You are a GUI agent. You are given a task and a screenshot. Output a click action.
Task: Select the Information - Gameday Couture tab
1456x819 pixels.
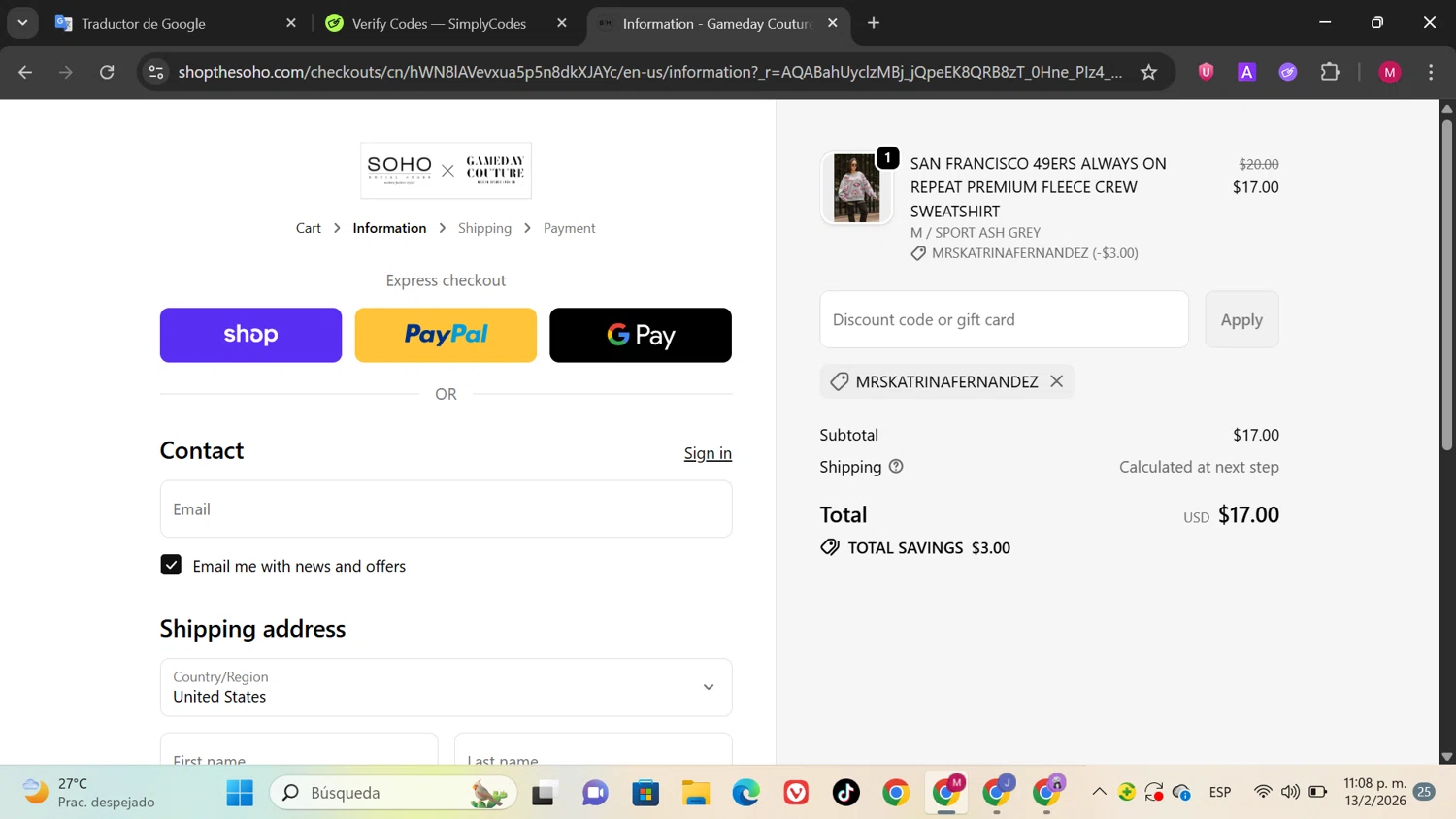(718, 23)
